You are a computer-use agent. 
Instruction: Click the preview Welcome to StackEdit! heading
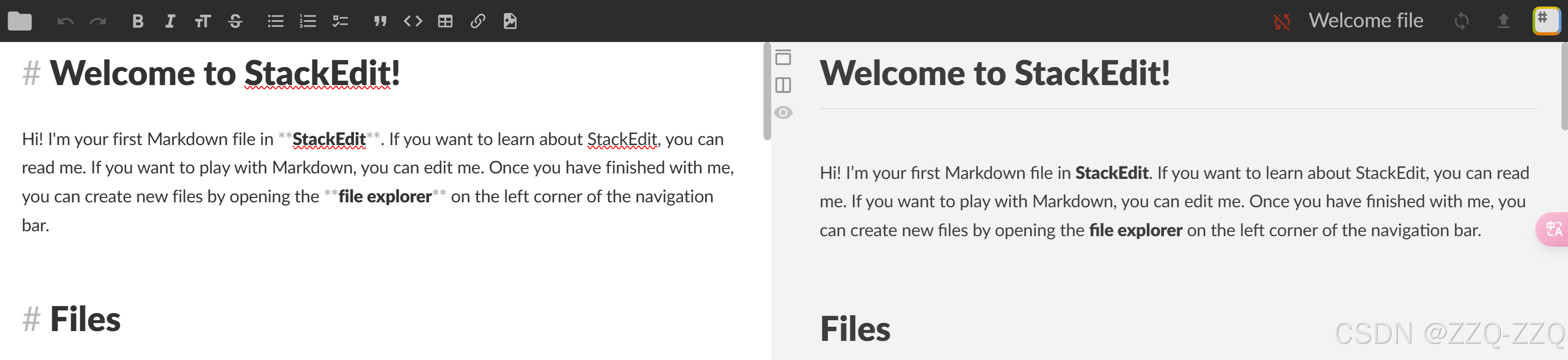point(995,73)
